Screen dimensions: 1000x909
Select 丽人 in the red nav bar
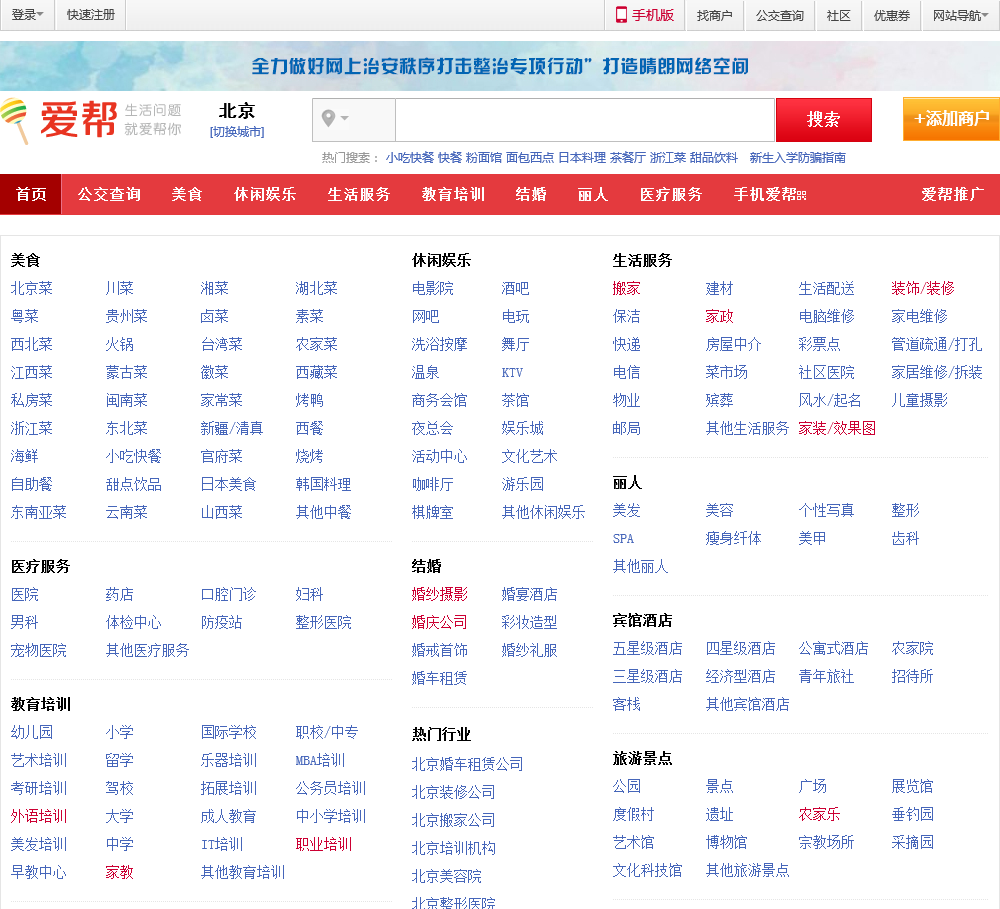coord(592,194)
